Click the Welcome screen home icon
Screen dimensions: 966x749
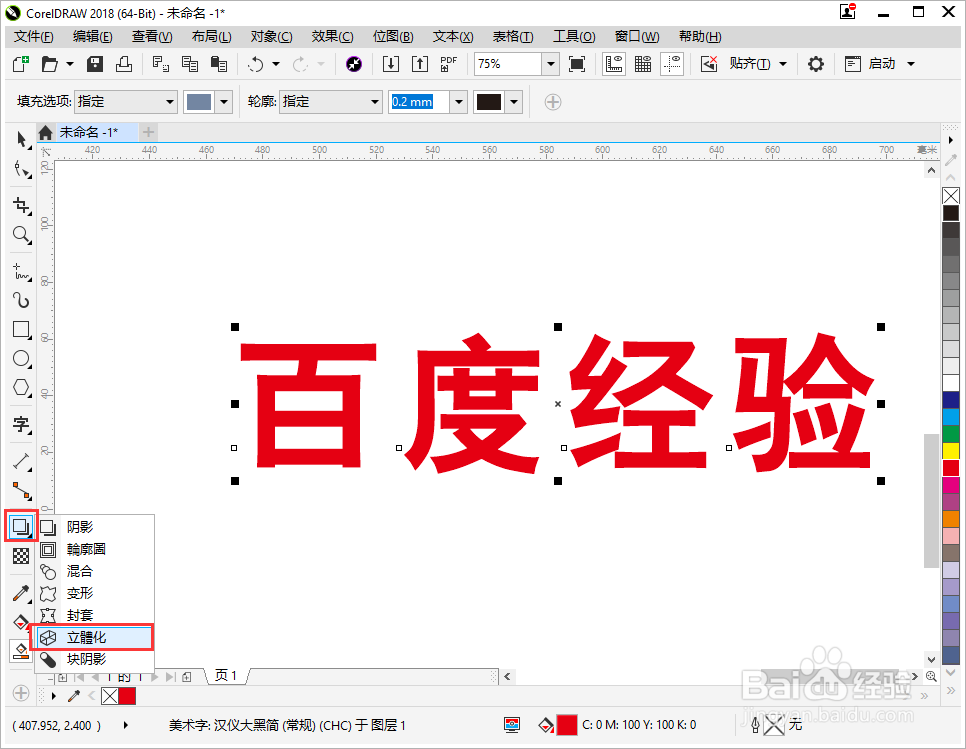point(45,132)
